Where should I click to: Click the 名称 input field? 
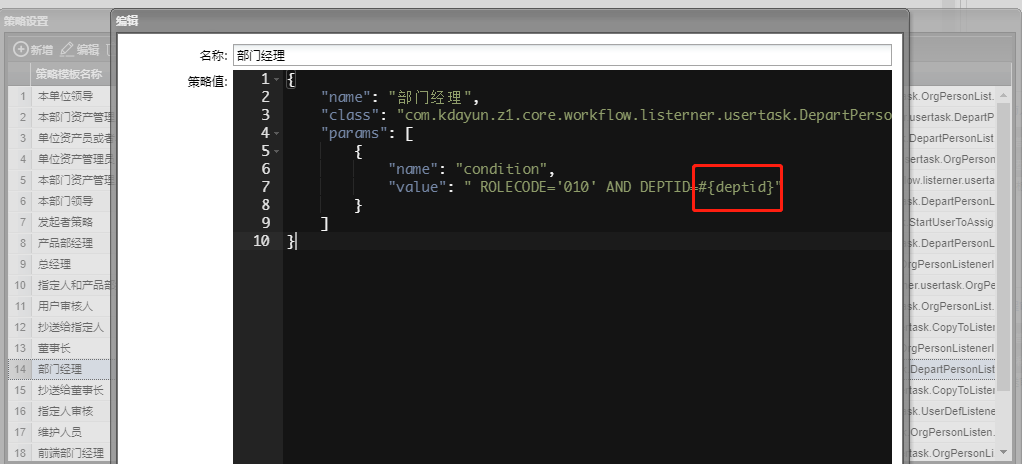point(560,56)
